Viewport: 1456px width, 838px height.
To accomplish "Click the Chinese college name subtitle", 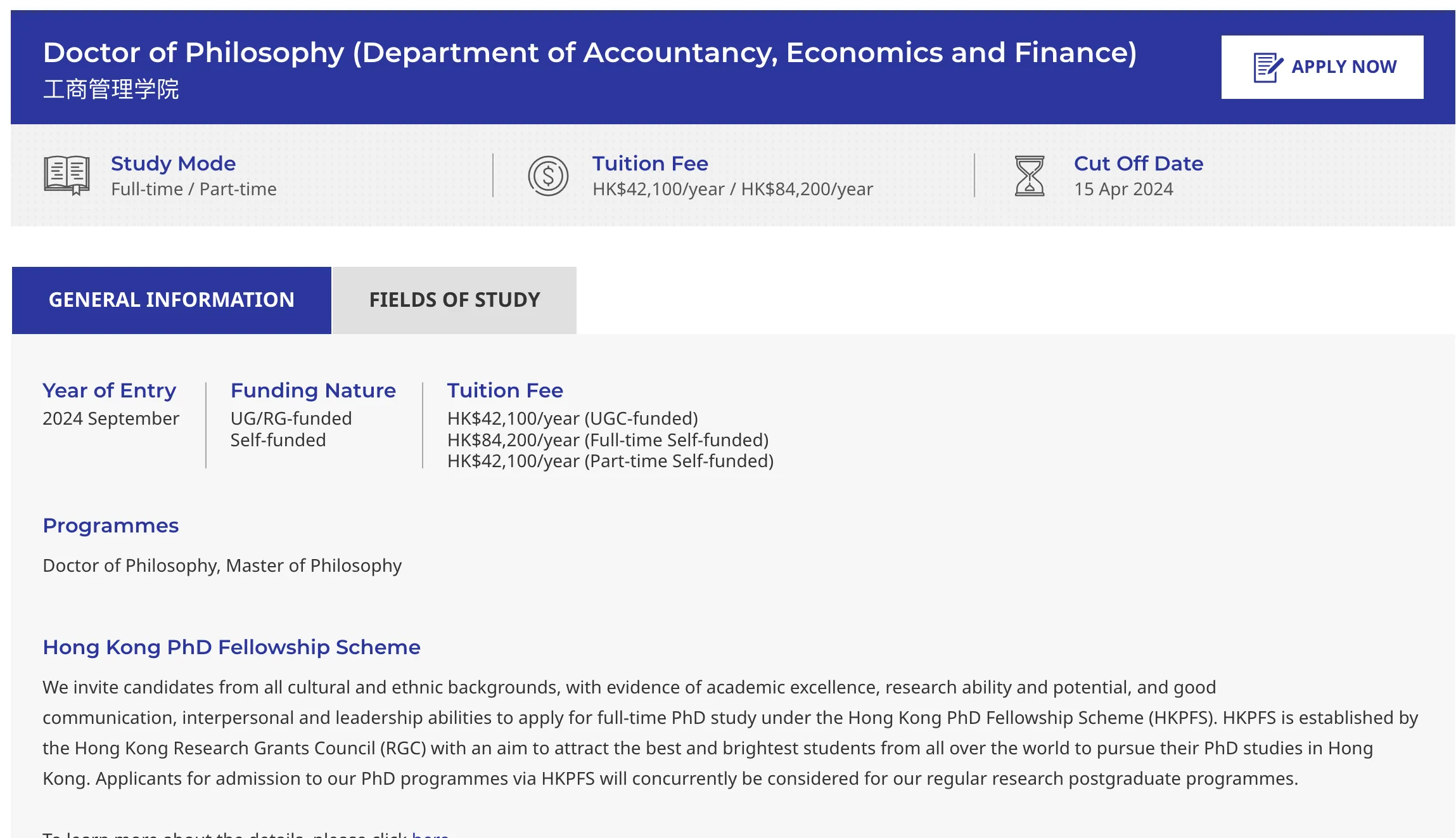I will (111, 89).
